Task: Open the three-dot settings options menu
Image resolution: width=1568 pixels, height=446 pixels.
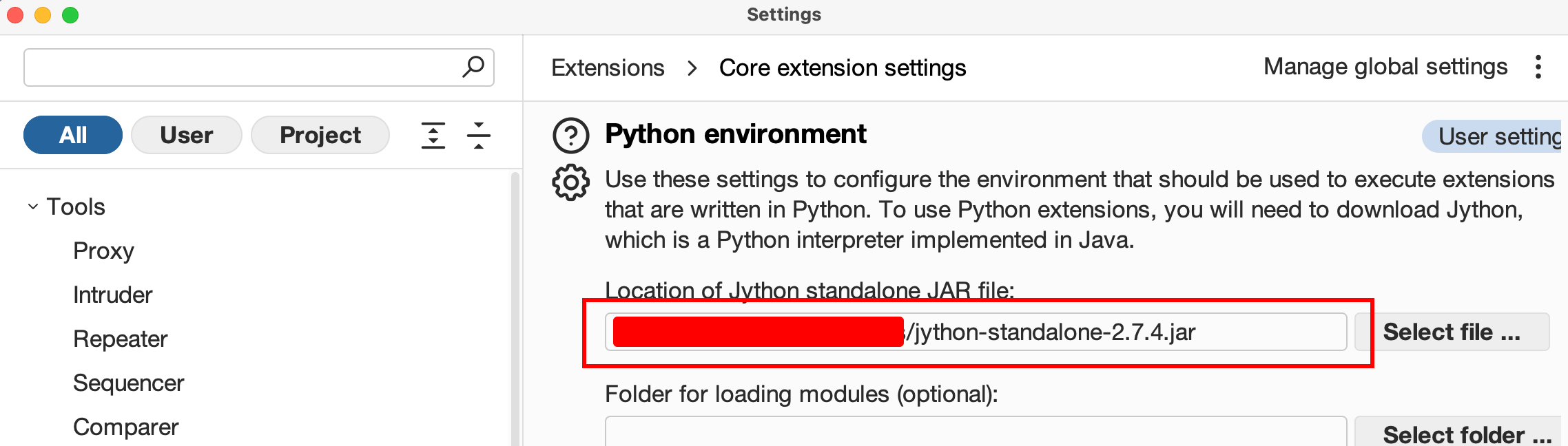Action: pyautogui.click(x=1538, y=67)
